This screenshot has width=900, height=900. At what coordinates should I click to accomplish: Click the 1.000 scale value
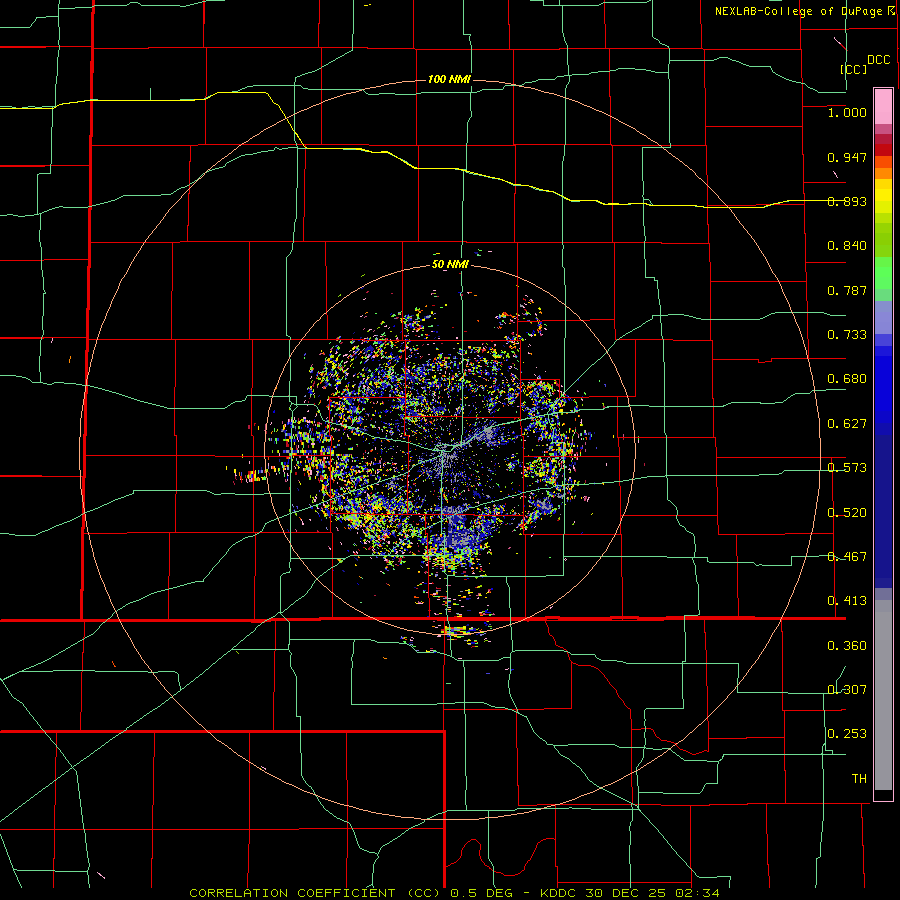click(x=847, y=113)
